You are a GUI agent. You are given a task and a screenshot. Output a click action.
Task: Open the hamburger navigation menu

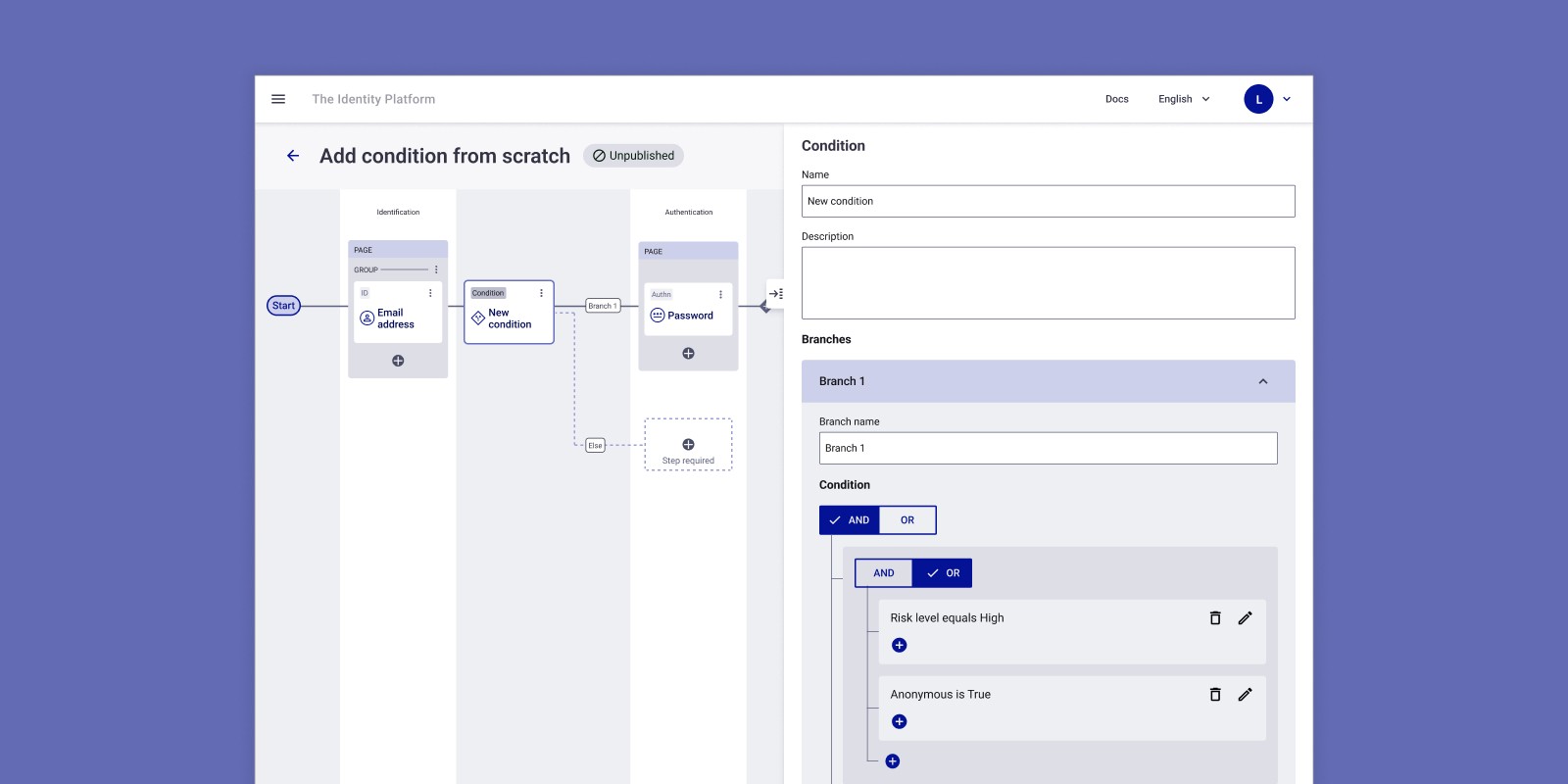click(278, 99)
